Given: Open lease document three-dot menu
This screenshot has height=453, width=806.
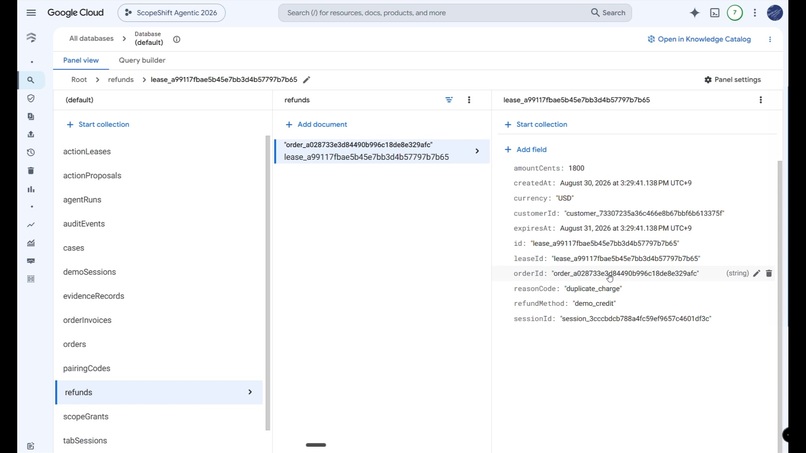Looking at the screenshot, I should pos(761,100).
